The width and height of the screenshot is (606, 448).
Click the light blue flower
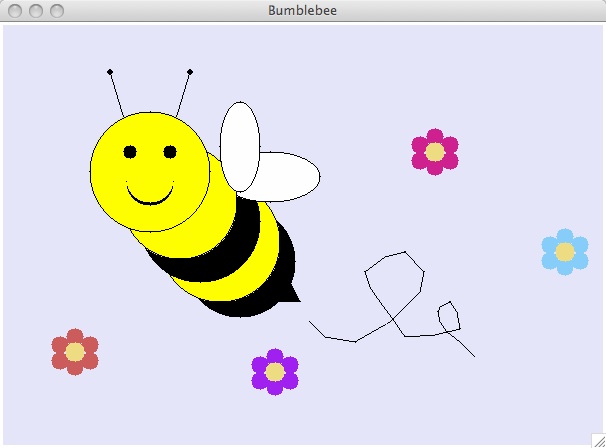[565, 252]
